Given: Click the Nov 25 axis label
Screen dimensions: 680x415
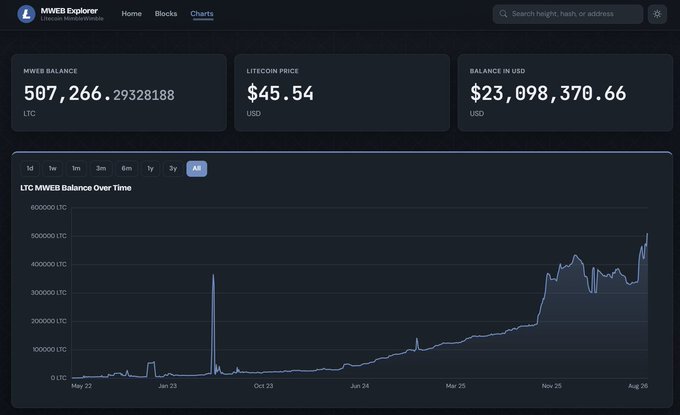Looking at the screenshot, I should pyautogui.click(x=552, y=386).
